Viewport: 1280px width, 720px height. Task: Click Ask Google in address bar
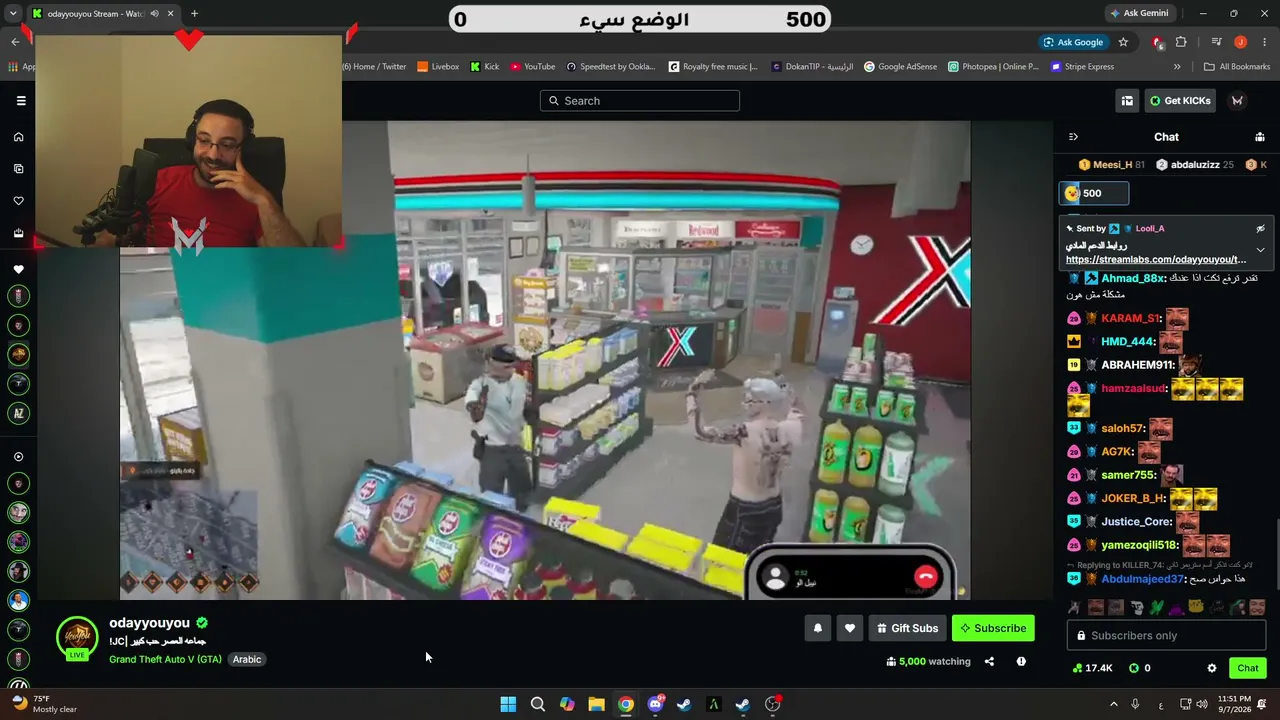1072,42
